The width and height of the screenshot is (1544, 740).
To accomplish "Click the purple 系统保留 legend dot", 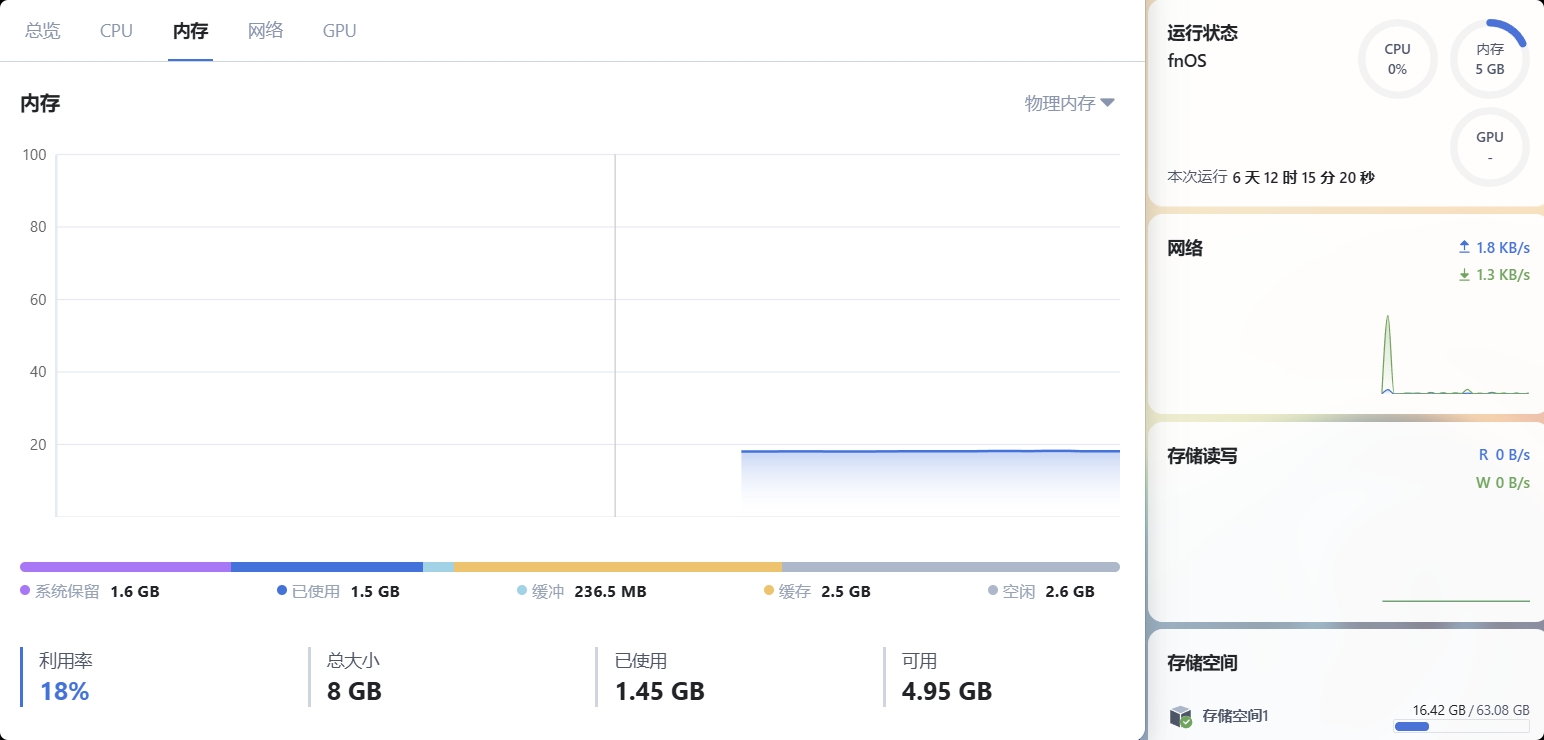I will (25, 591).
